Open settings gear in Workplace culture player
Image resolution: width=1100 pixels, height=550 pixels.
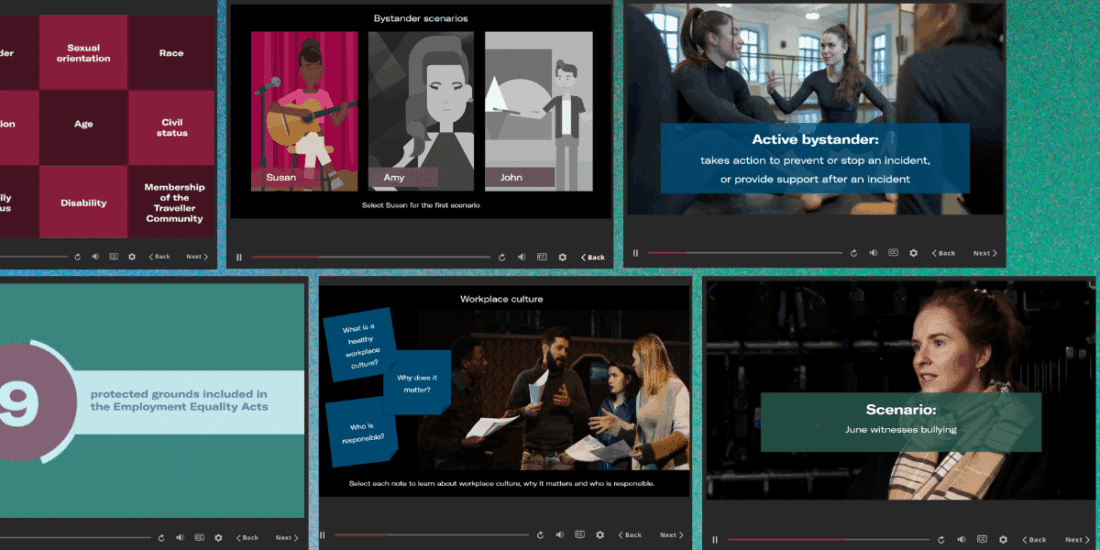pos(600,535)
